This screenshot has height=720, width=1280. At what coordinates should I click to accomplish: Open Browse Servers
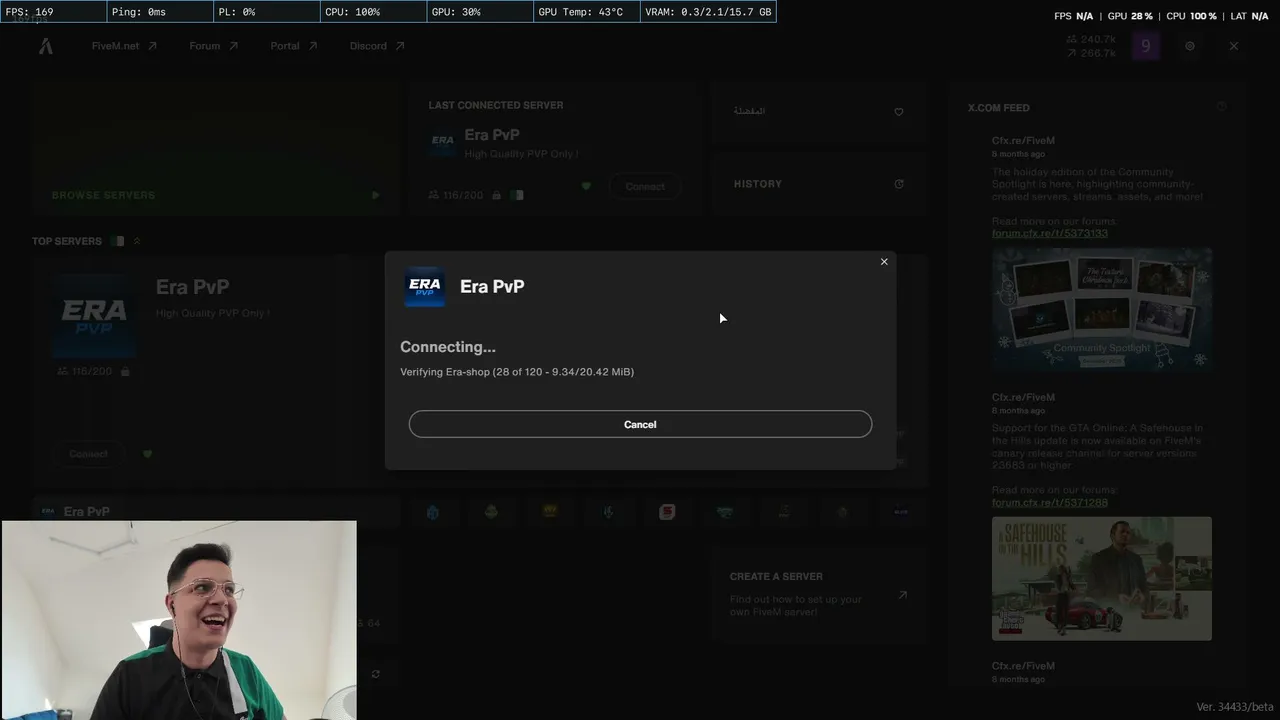216,148
